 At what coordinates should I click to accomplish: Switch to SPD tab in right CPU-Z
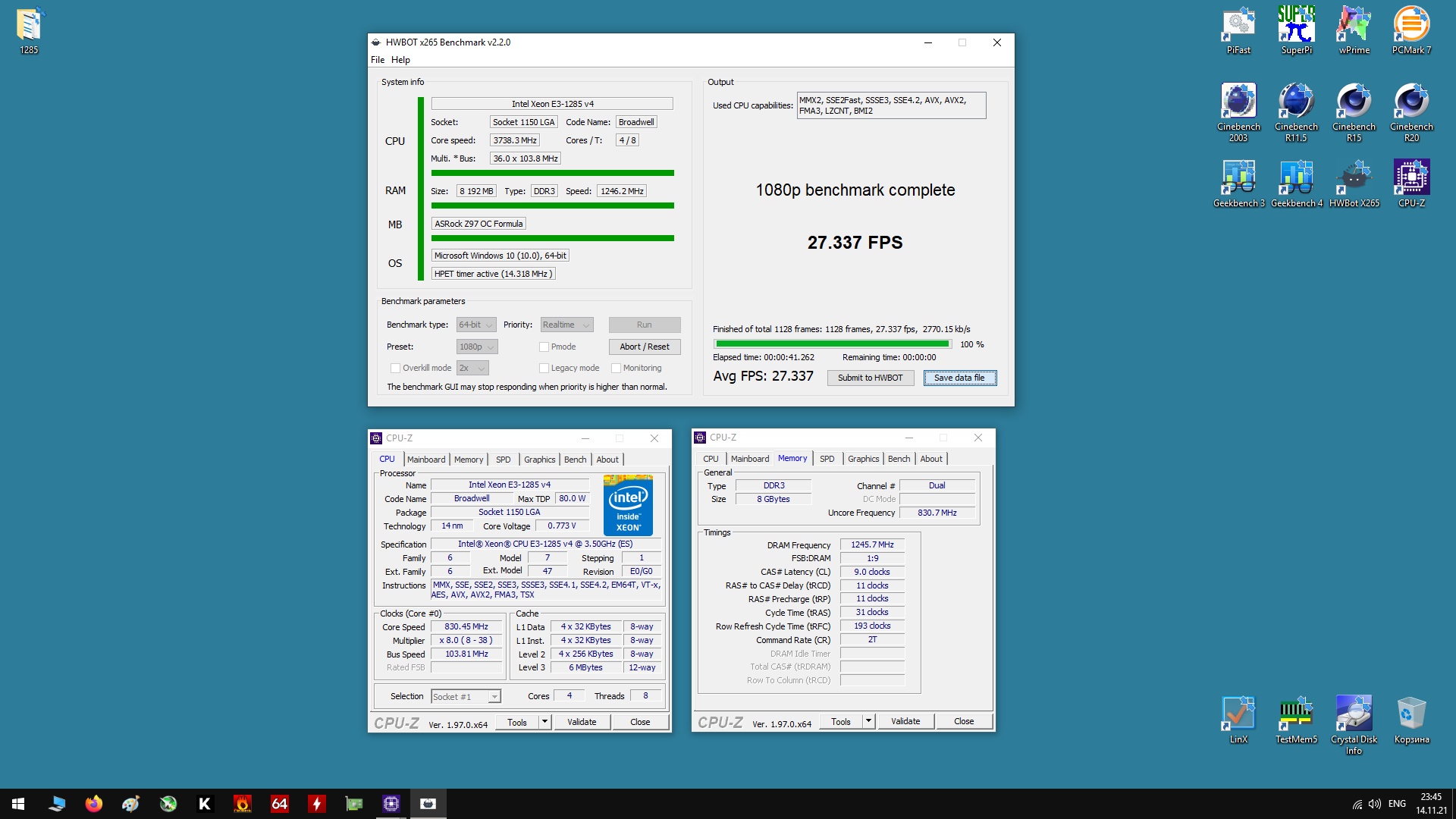pyautogui.click(x=827, y=459)
